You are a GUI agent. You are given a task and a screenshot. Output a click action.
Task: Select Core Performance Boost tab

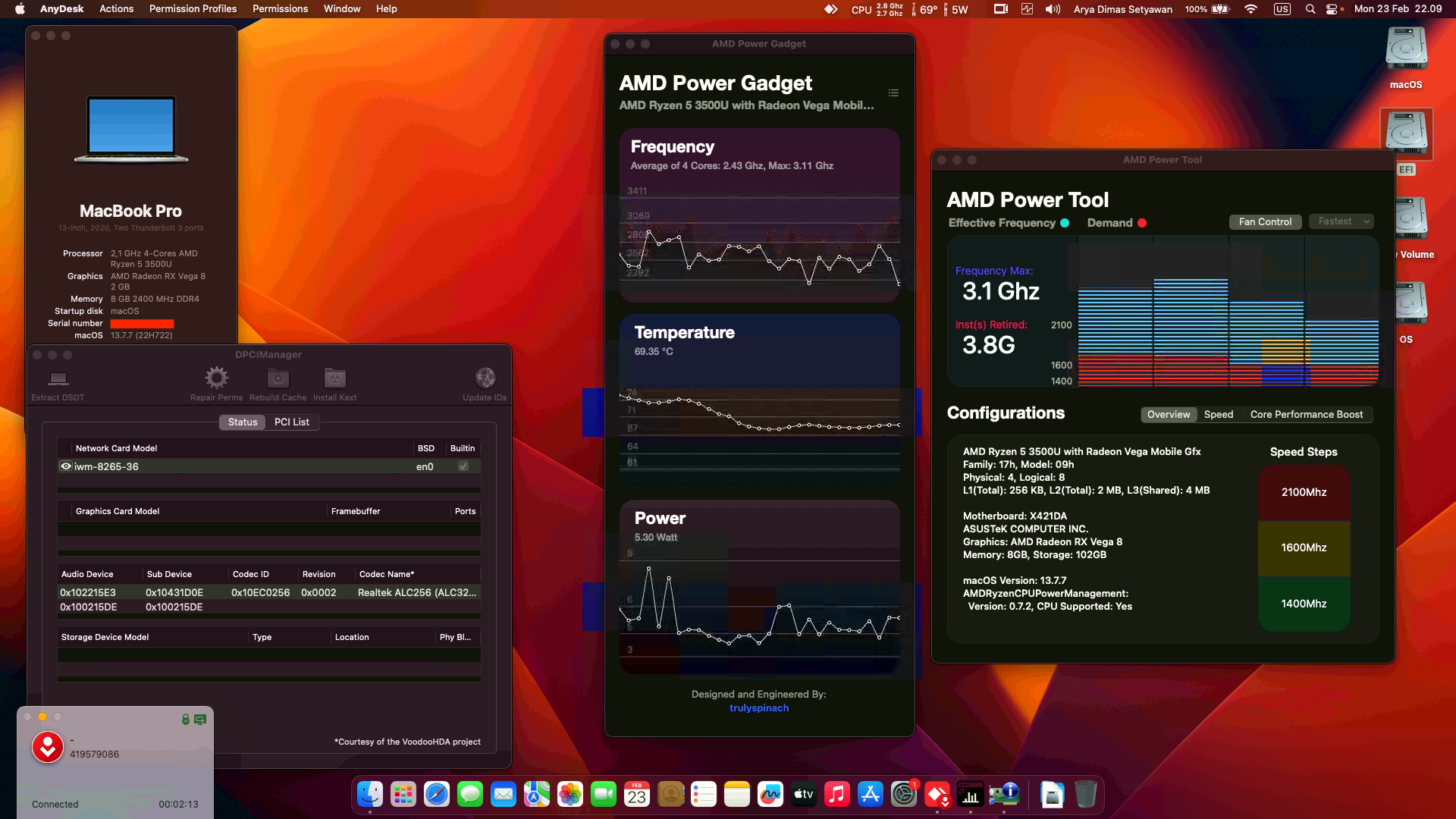point(1307,414)
